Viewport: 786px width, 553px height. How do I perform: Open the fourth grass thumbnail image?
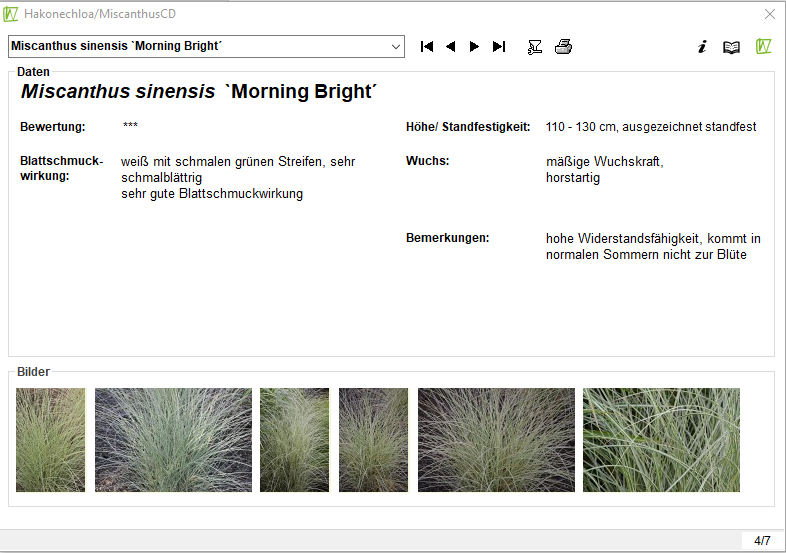pos(373,440)
